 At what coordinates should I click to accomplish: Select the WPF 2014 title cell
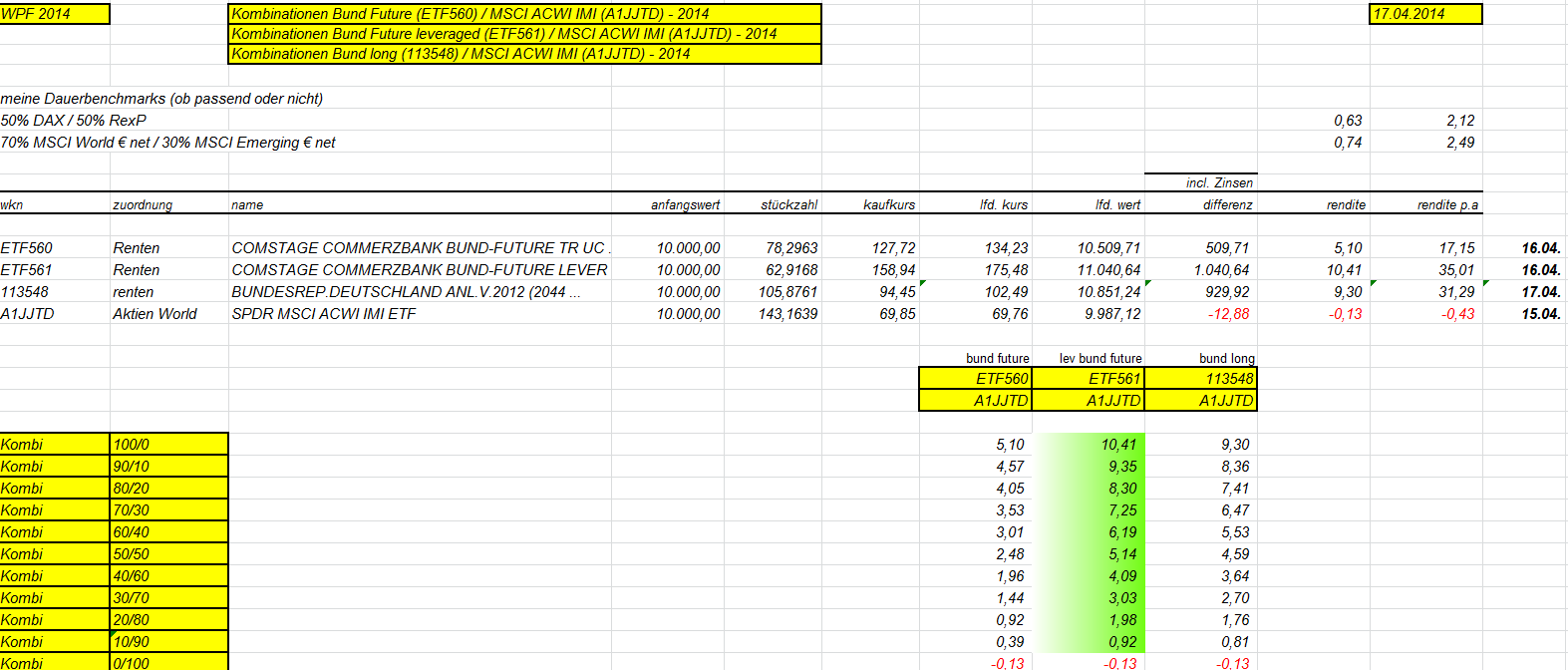click(54, 14)
